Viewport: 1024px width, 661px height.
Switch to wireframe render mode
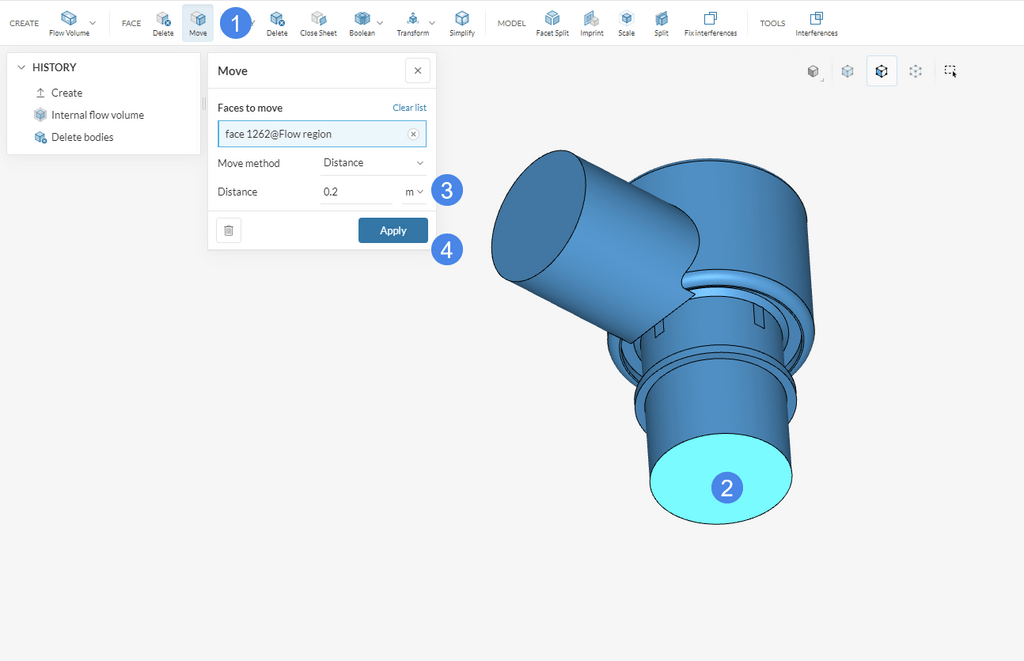click(x=916, y=71)
